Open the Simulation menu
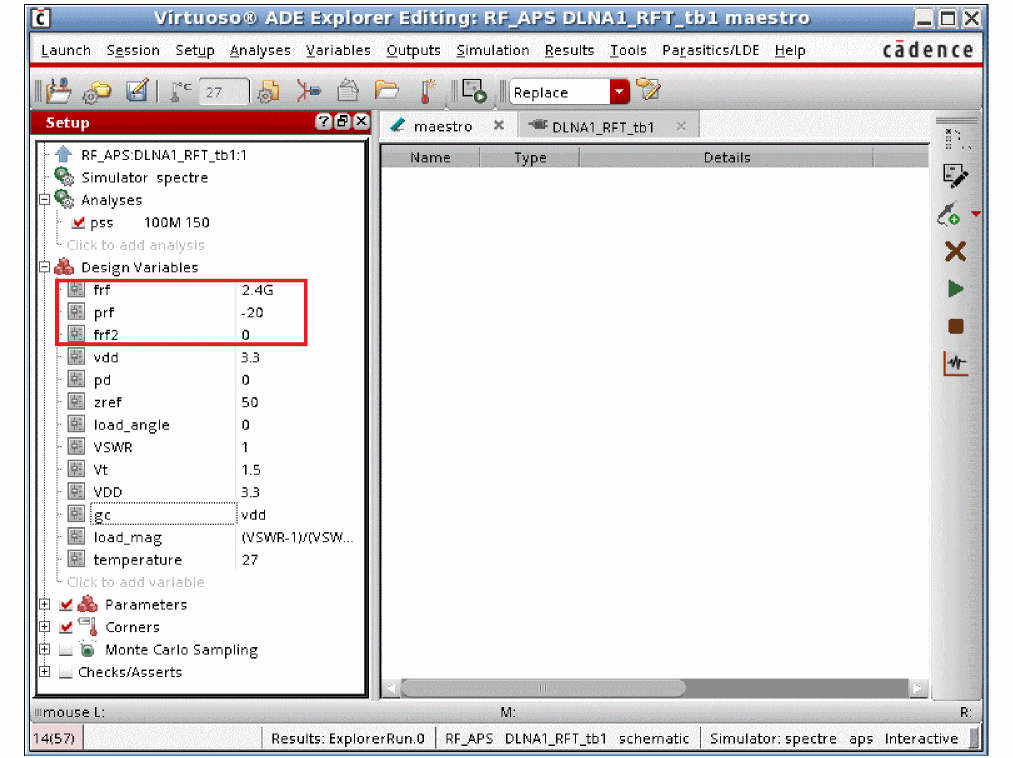The height and width of the screenshot is (758, 1013). pos(492,50)
